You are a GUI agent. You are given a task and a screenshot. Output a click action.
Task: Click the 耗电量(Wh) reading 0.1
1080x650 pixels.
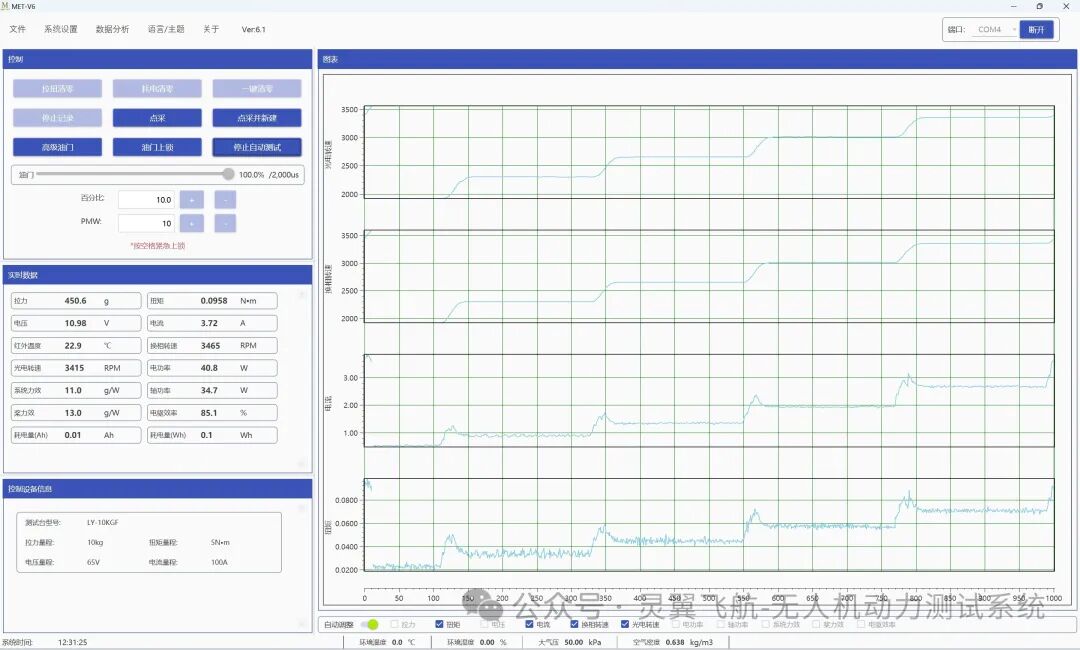point(206,435)
